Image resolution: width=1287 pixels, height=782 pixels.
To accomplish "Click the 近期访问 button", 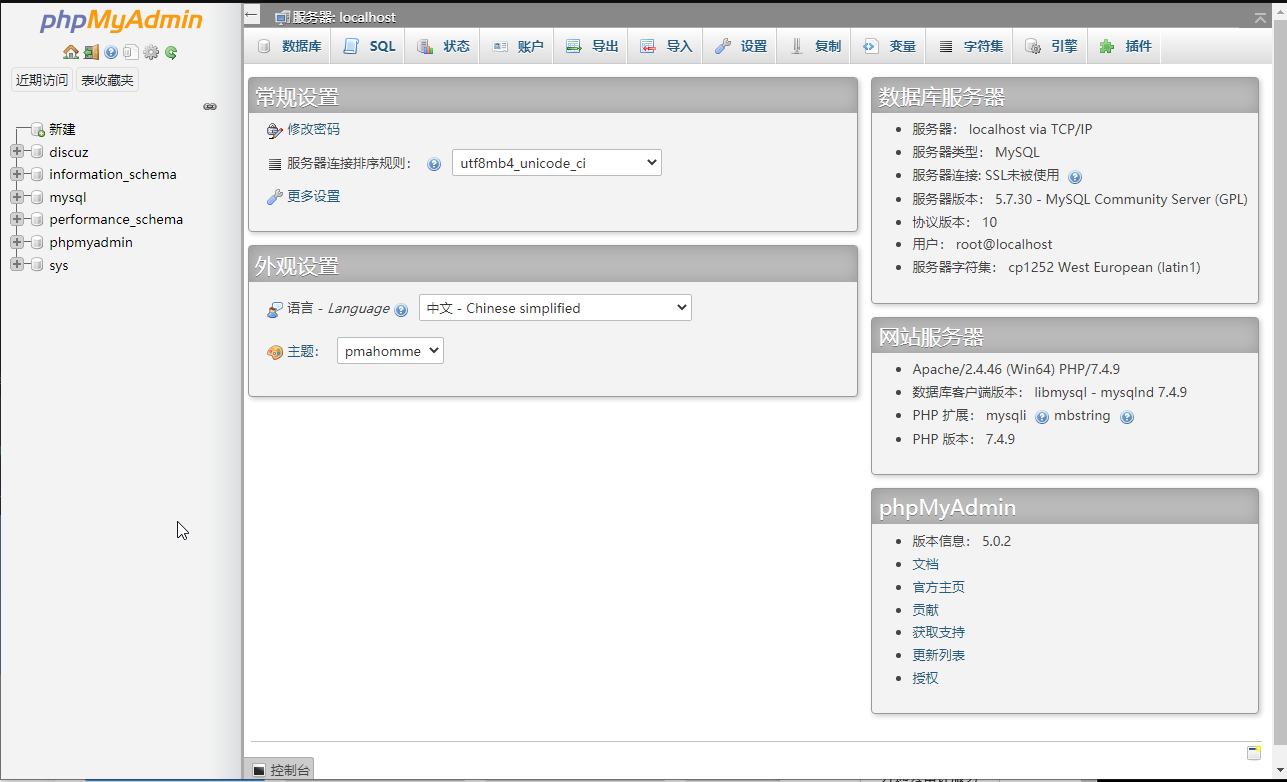I will point(42,80).
